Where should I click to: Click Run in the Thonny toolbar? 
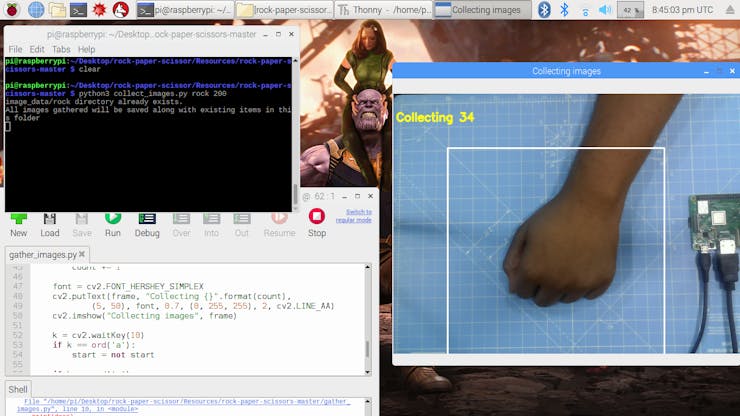(x=113, y=224)
